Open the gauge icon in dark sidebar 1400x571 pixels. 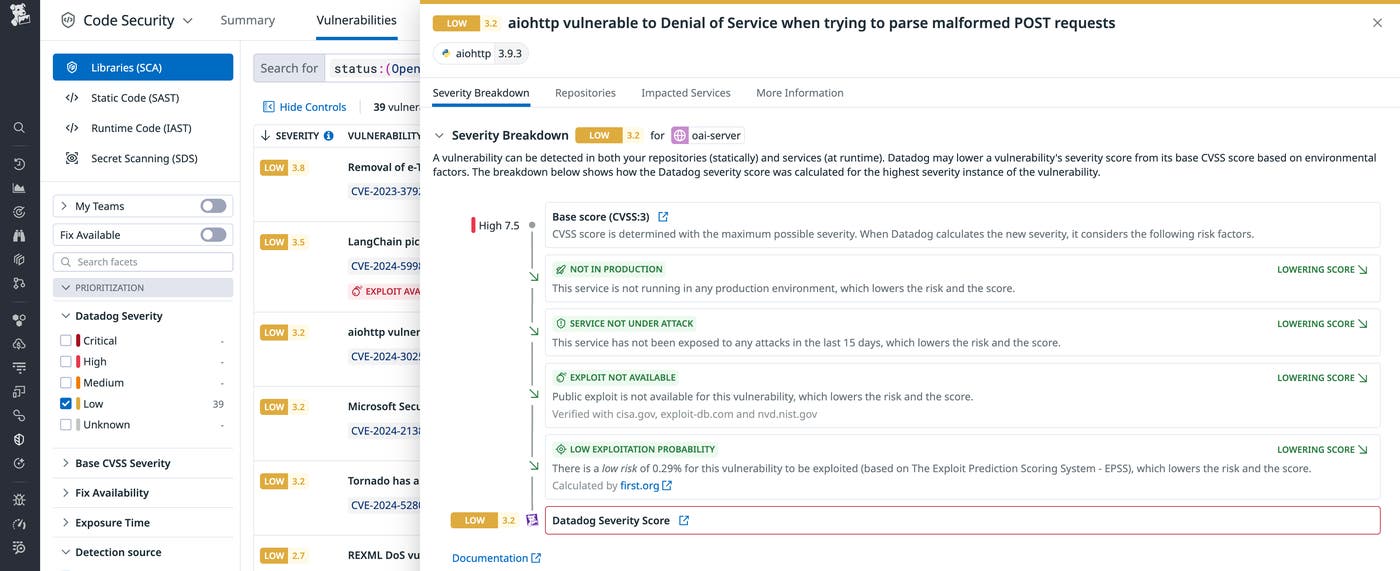coord(19,524)
